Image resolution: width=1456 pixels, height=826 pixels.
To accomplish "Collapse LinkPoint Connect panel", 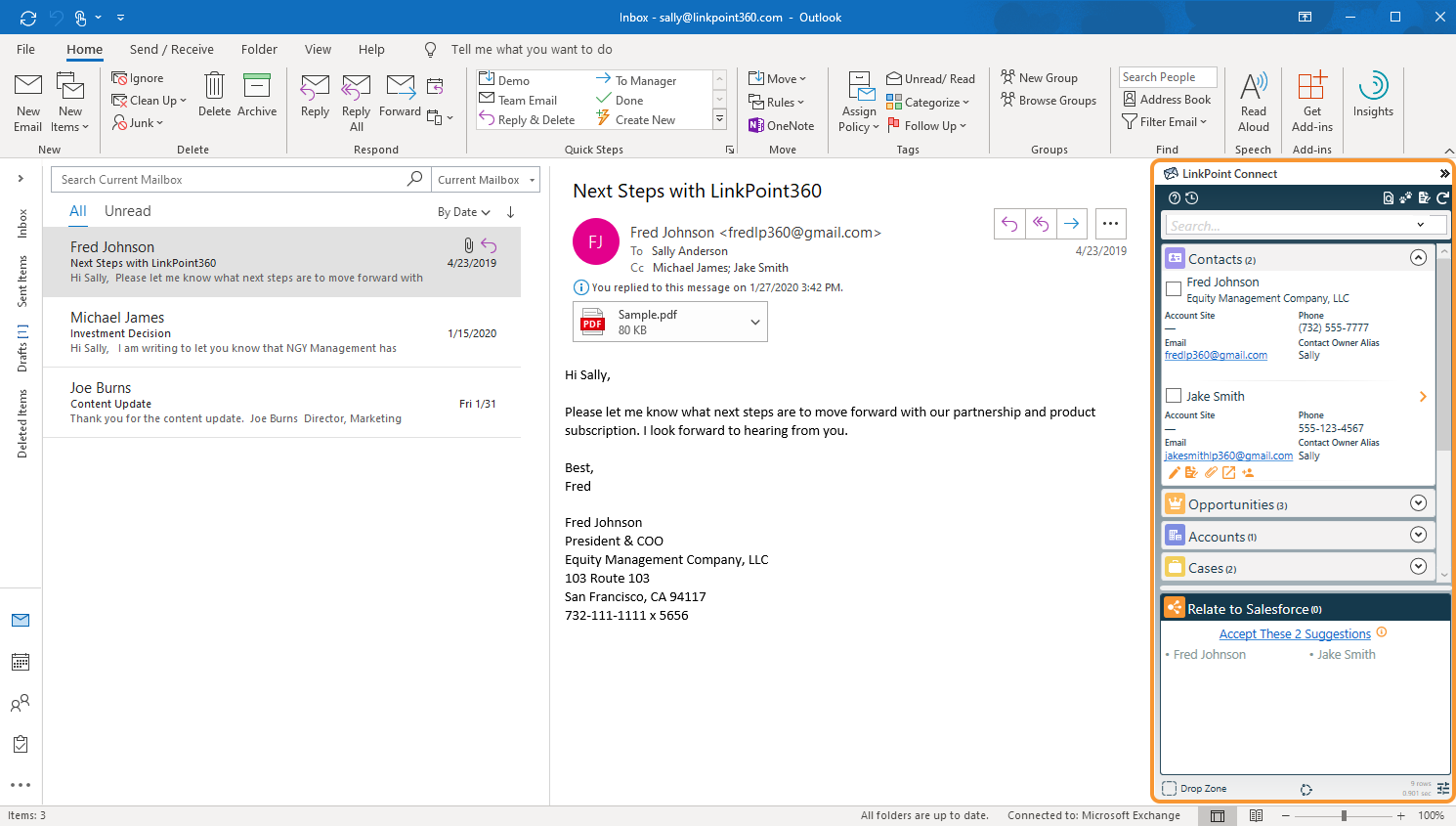I will [1443, 173].
